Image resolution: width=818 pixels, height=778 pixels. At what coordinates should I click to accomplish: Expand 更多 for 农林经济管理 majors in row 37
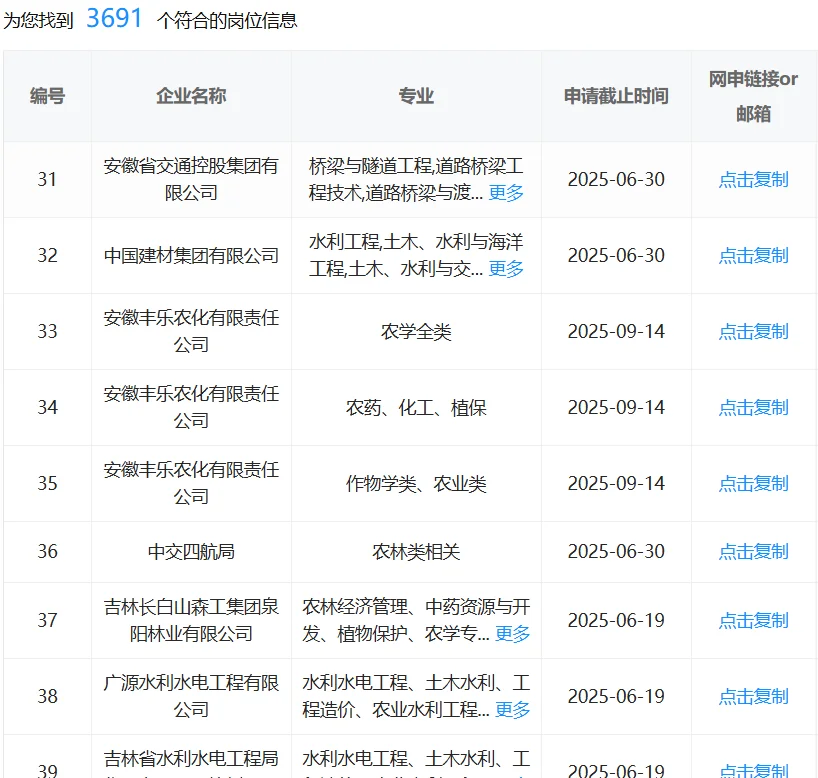(x=513, y=633)
